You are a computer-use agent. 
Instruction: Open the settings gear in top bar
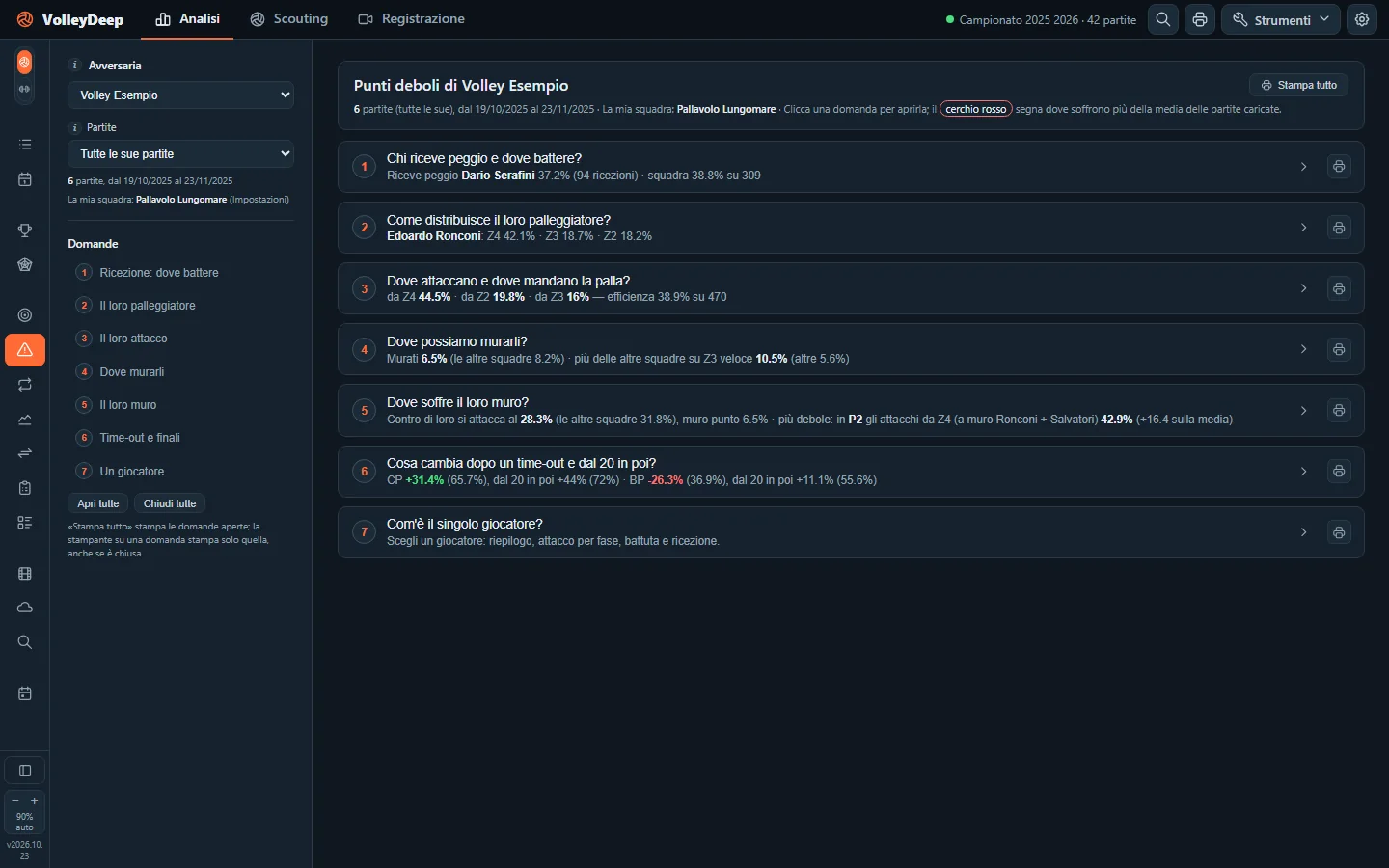(x=1362, y=19)
